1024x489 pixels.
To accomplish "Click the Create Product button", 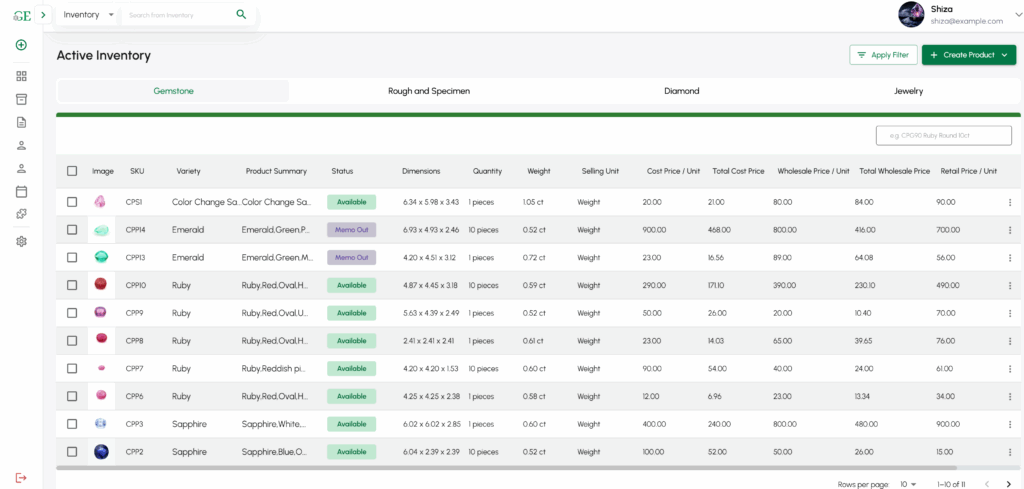I will pos(968,55).
